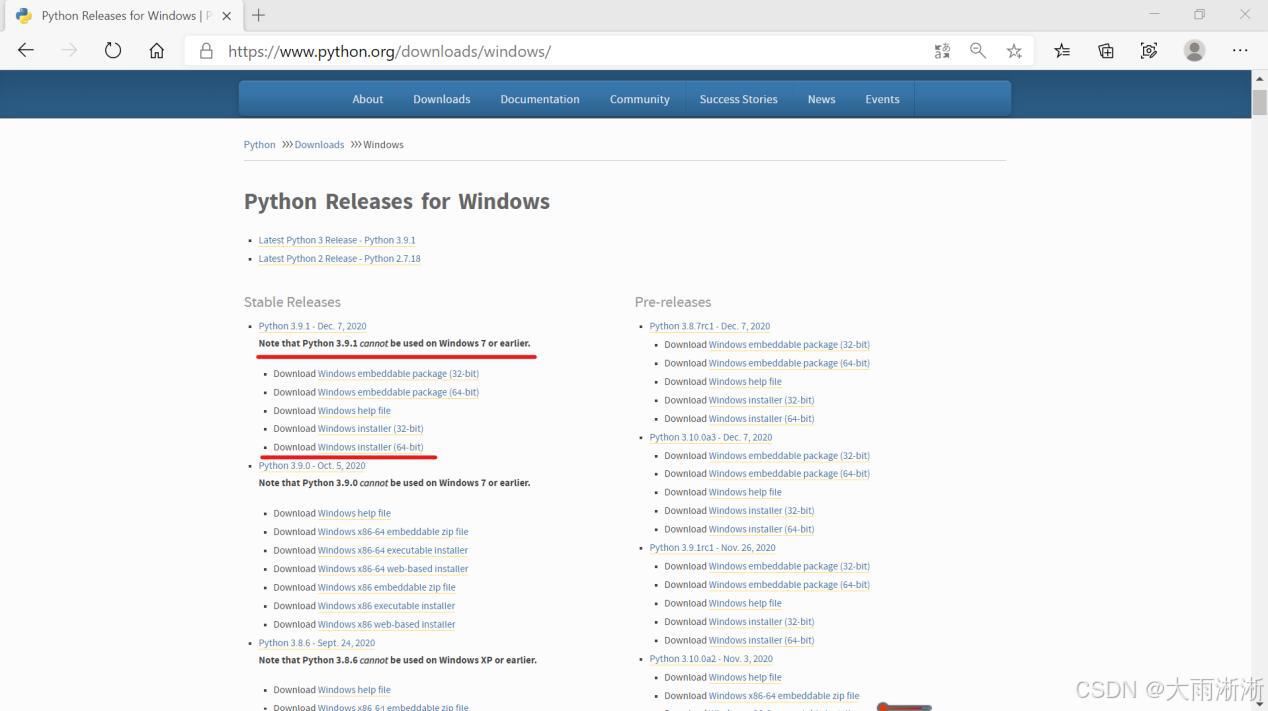This screenshot has height=711, width=1268.
Task: Download 3.8.7rc1 Windows embeddable package (32-bit)
Action: click(x=789, y=345)
